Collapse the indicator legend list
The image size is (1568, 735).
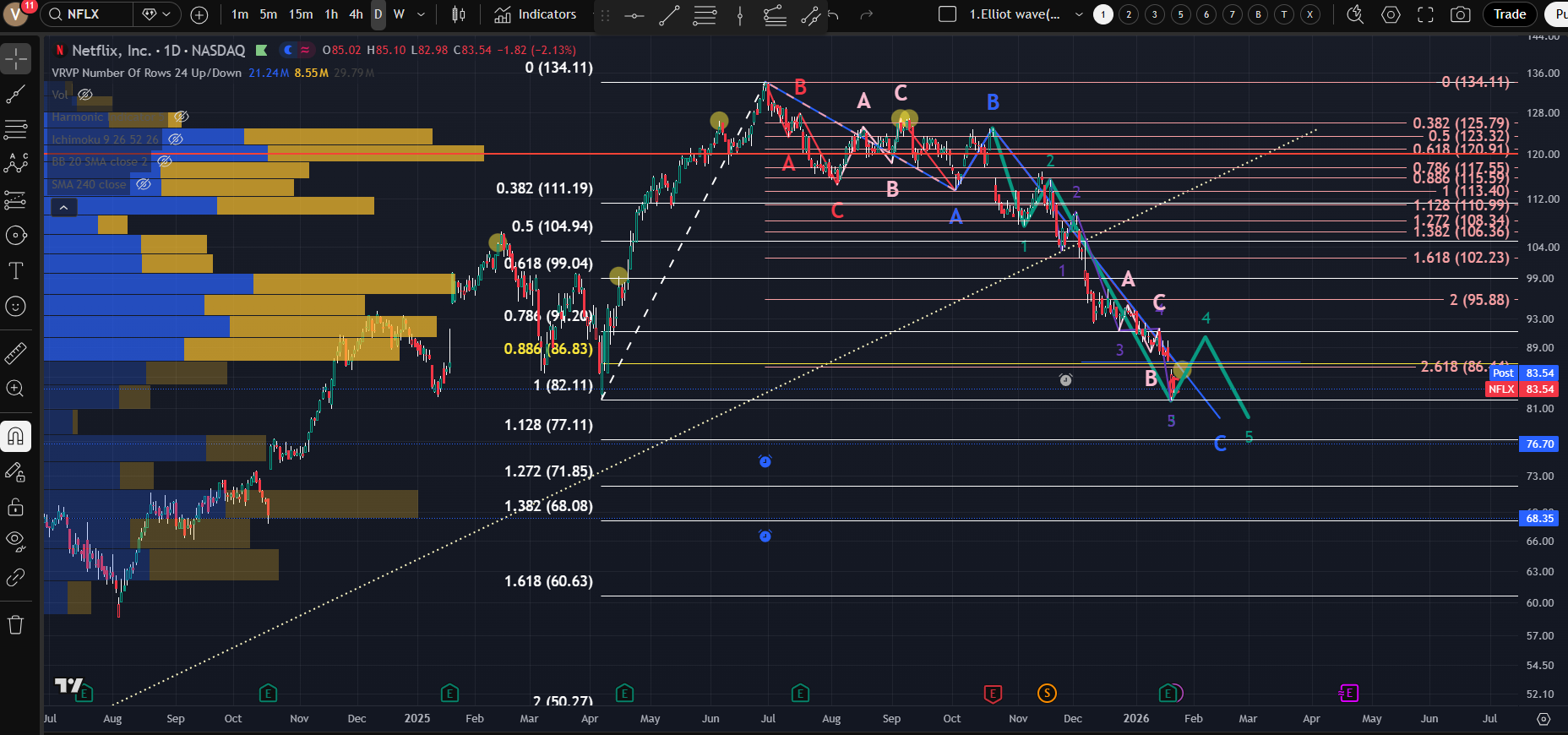pos(63,207)
